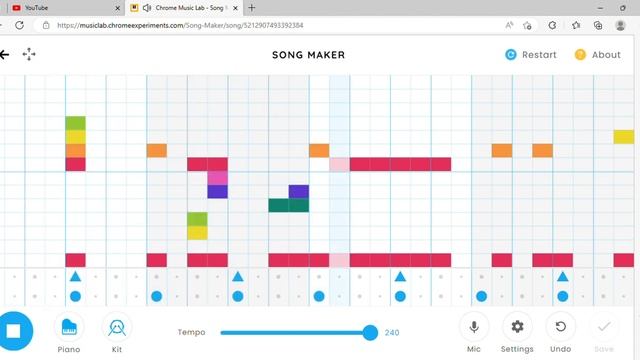The height and width of the screenshot is (360, 640).
Task: Close the Chrome Music Lab tab
Action: [x=236, y=8]
